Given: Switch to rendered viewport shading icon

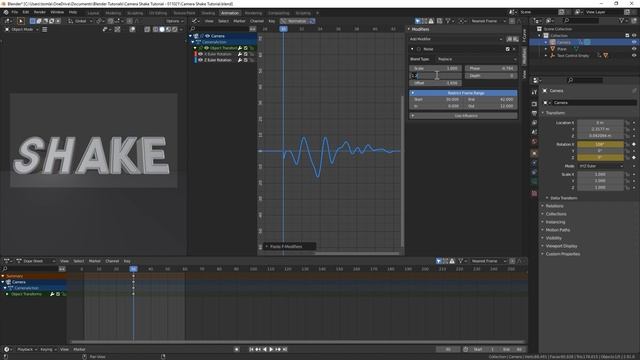Looking at the screenshot, I should coord(175,29).
